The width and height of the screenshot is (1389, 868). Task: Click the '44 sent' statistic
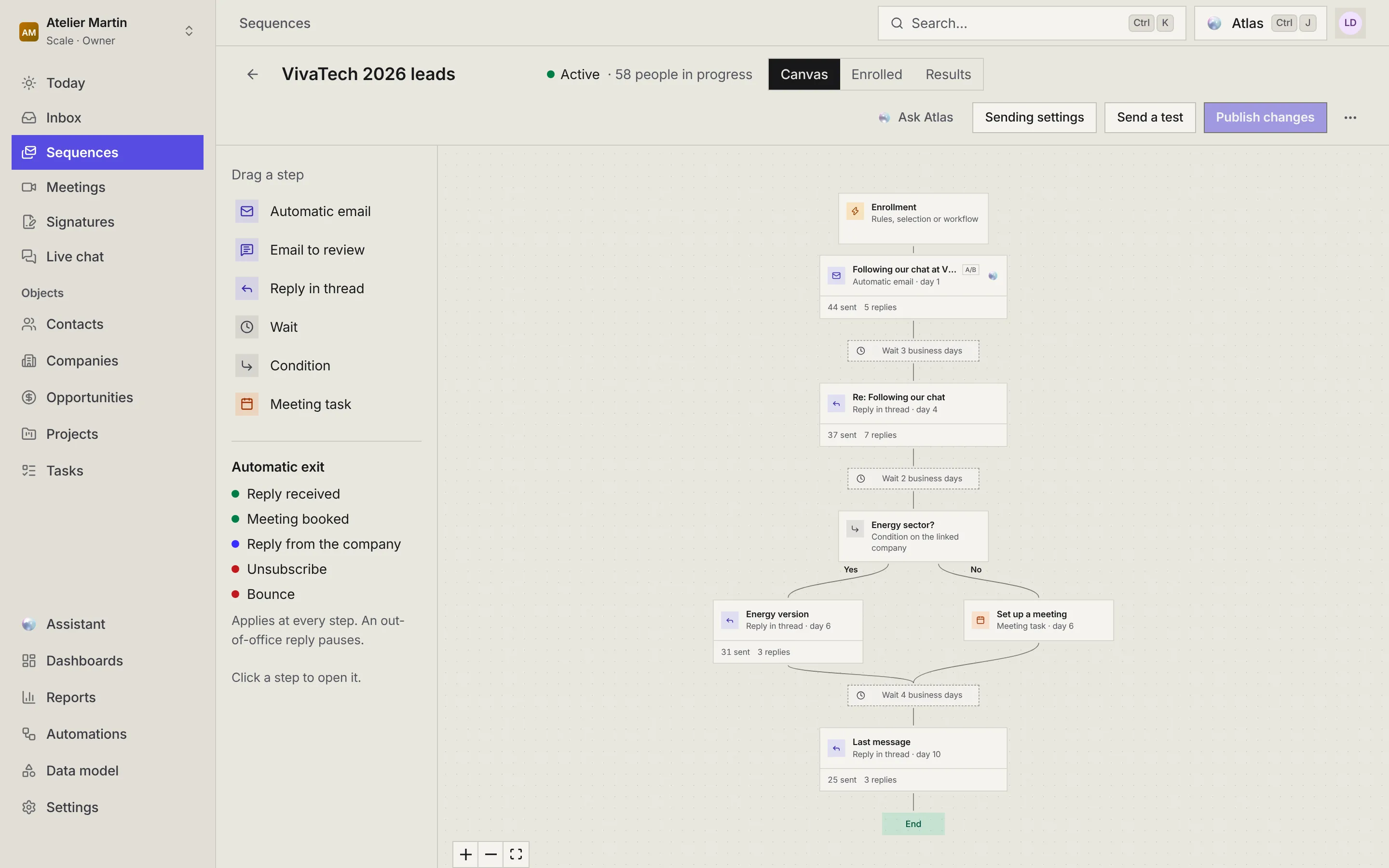click(842, 307)
